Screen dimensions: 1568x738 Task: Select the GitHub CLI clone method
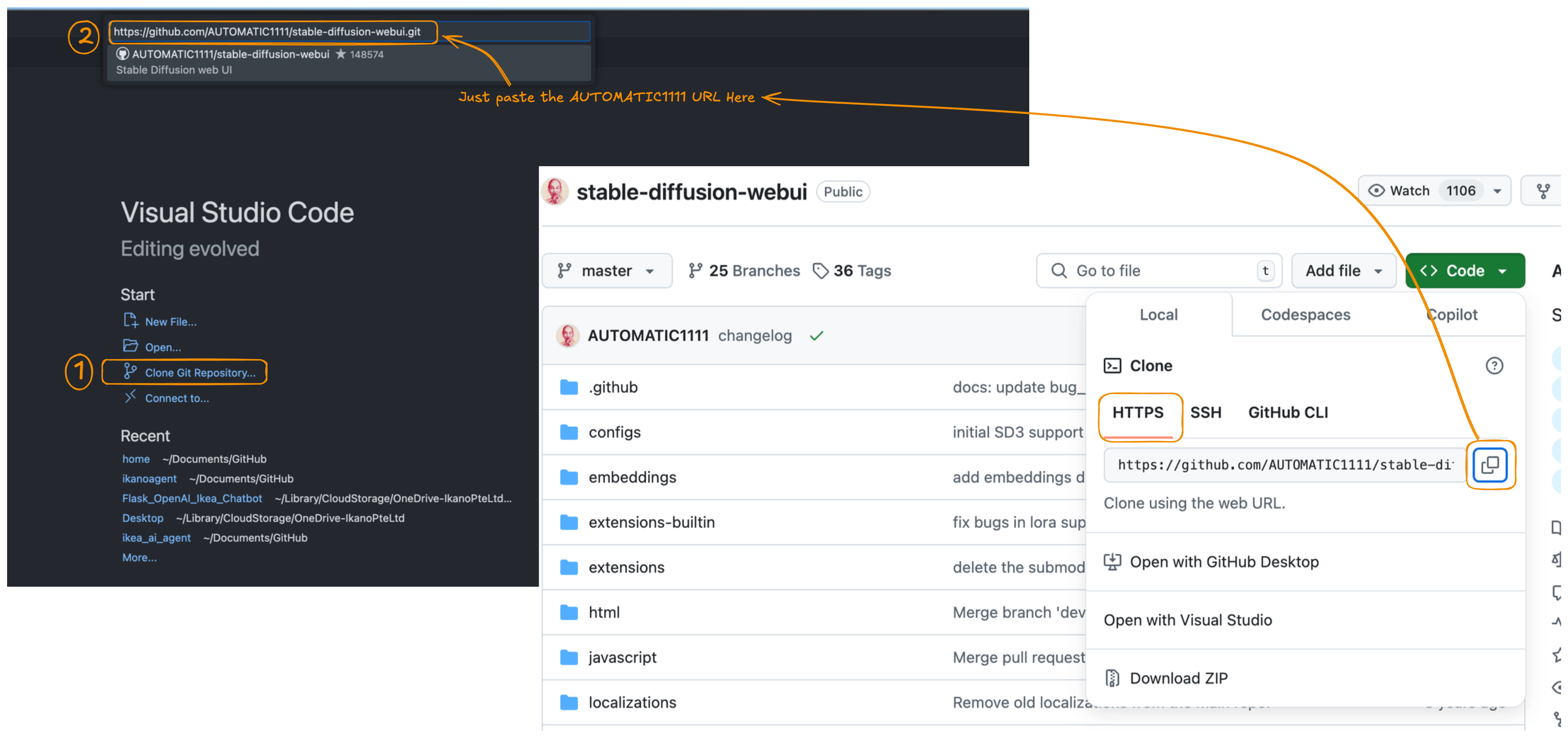(1288, 412)
